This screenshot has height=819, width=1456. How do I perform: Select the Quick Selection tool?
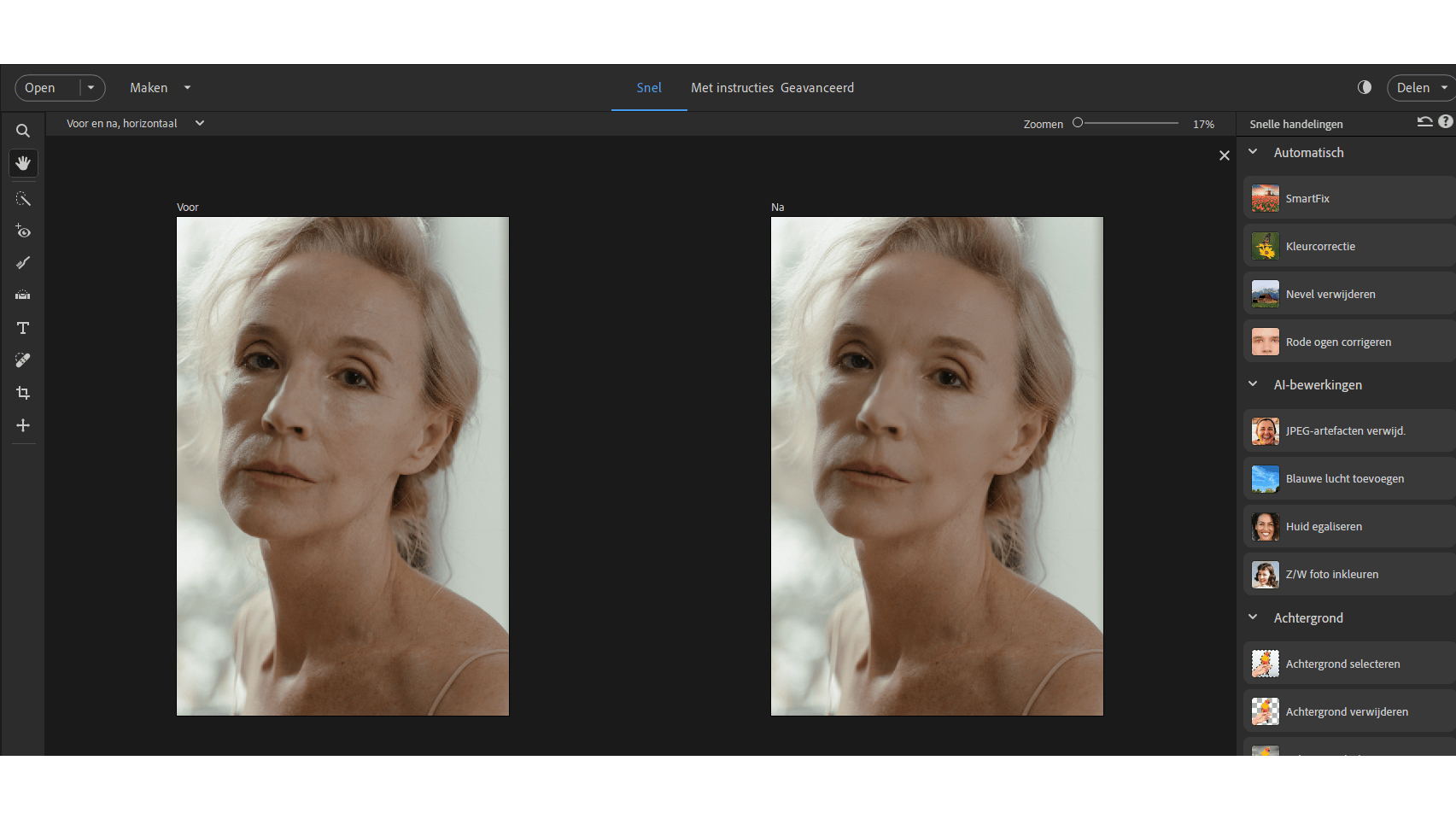23,199
